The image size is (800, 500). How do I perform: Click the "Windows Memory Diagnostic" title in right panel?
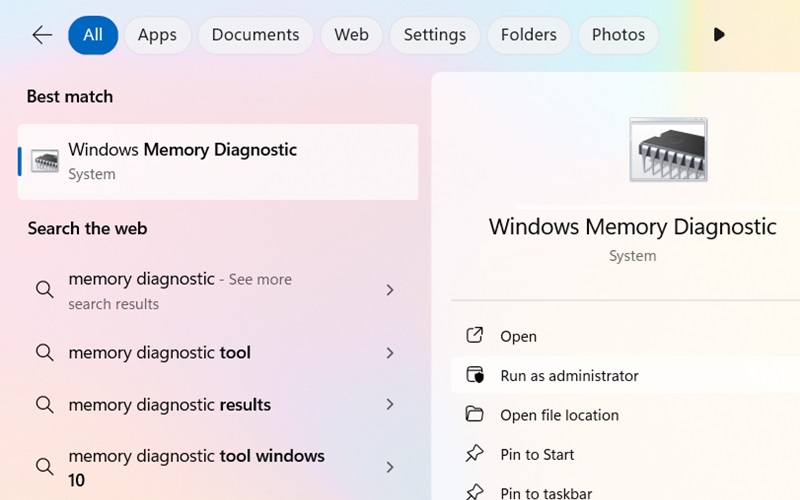click(x=633, y=227)
